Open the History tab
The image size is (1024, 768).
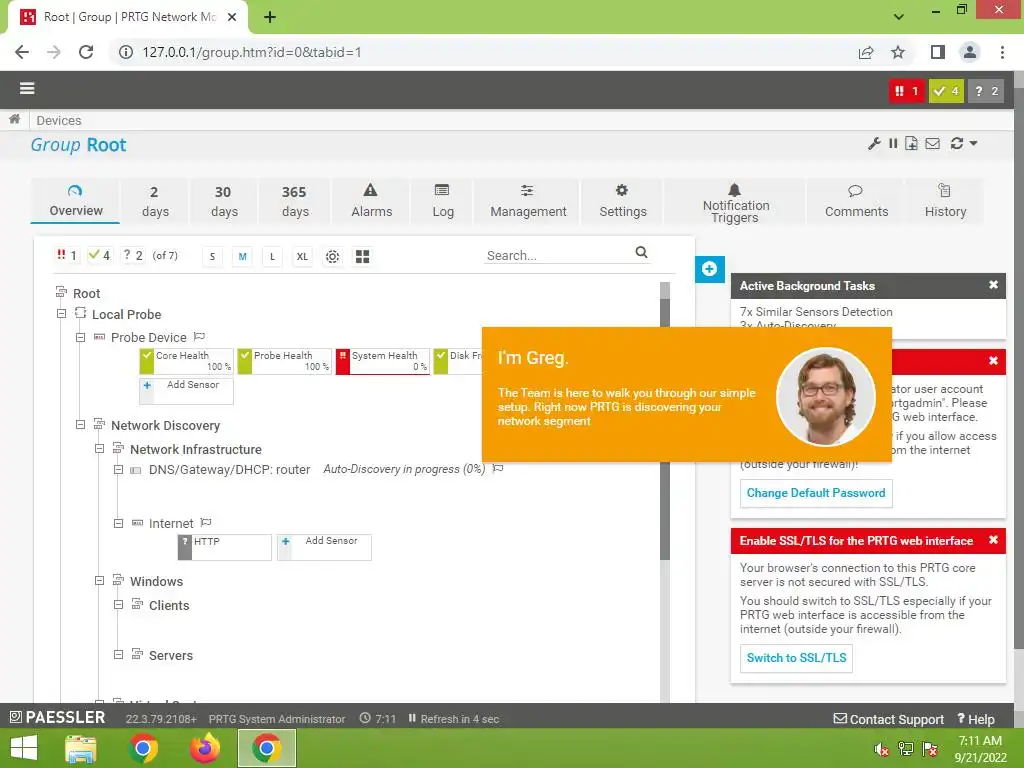pyautogui.click(x=945, y=201)
